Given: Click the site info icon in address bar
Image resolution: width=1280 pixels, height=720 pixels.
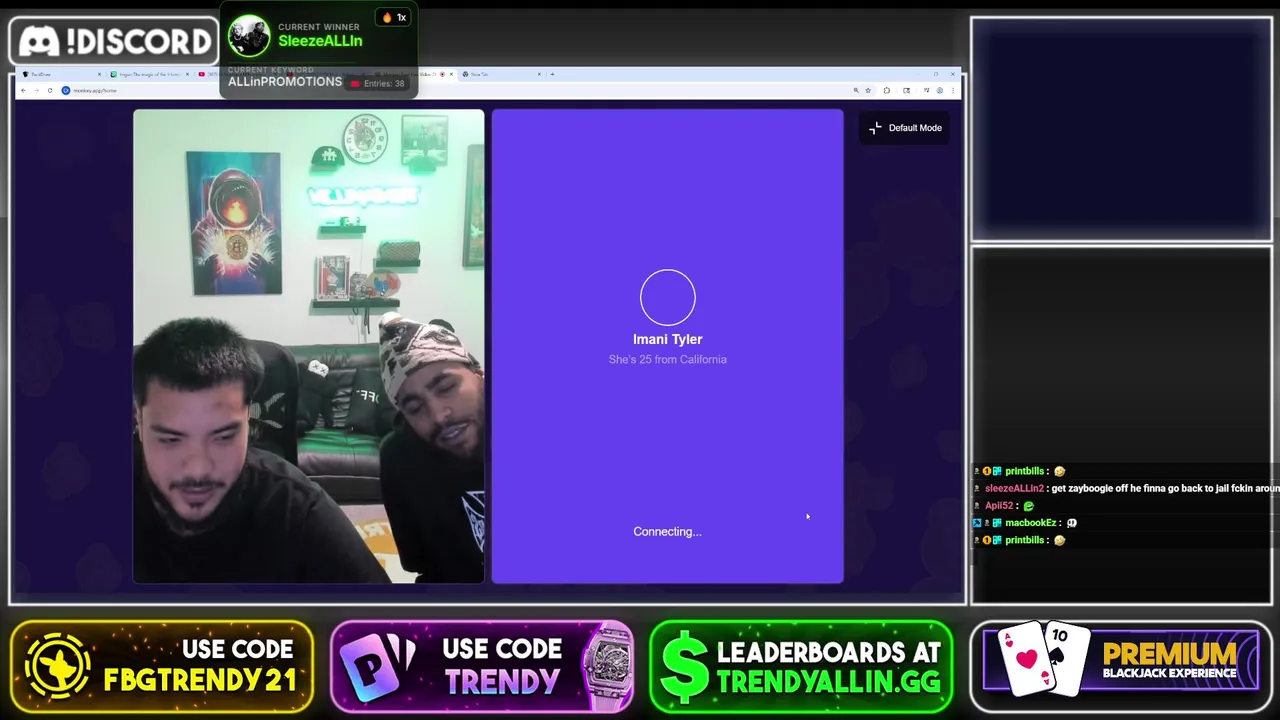Looking at the screenshot, I should coord(66,90).
